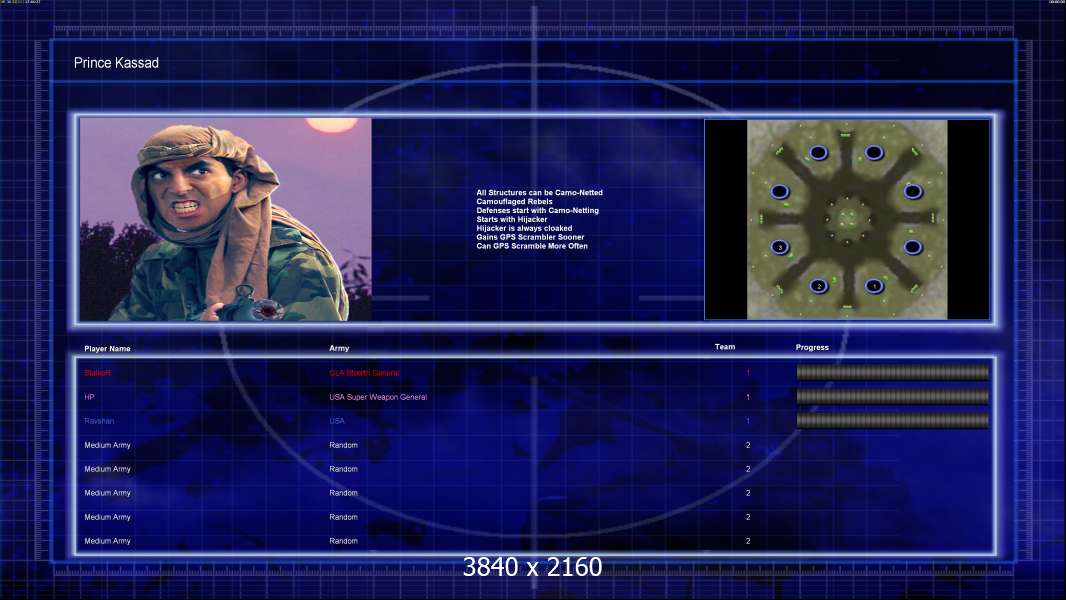Click team number in Ravshan's row

[748, 421]
